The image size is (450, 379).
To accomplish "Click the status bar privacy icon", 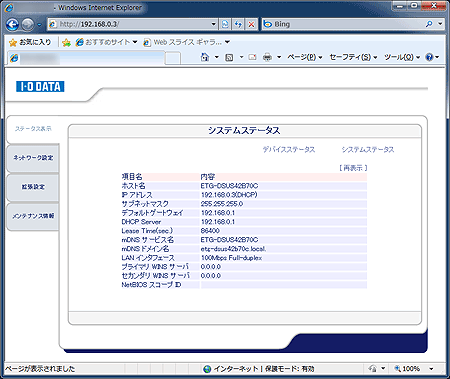I will coord(372,369).
